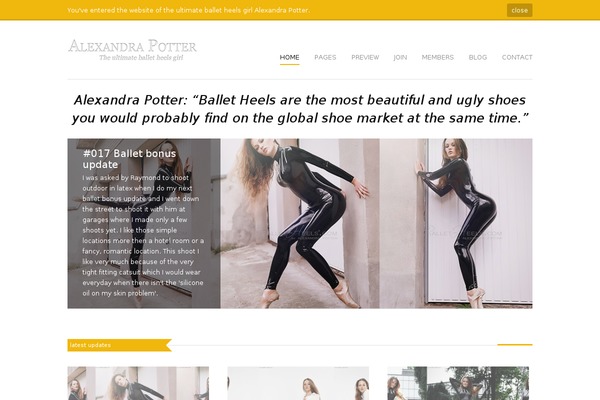This screenshot has width=600, height=400.
Task: Go to the Preview page
Action: [x=365, y=57]
